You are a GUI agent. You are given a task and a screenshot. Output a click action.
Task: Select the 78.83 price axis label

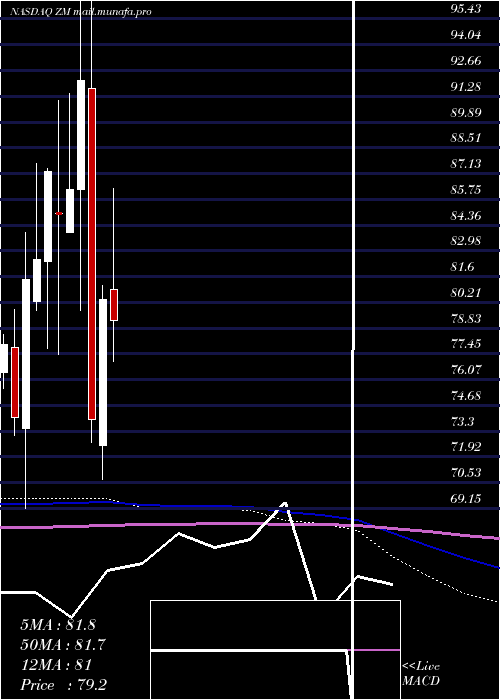click(x=466, y=319)
